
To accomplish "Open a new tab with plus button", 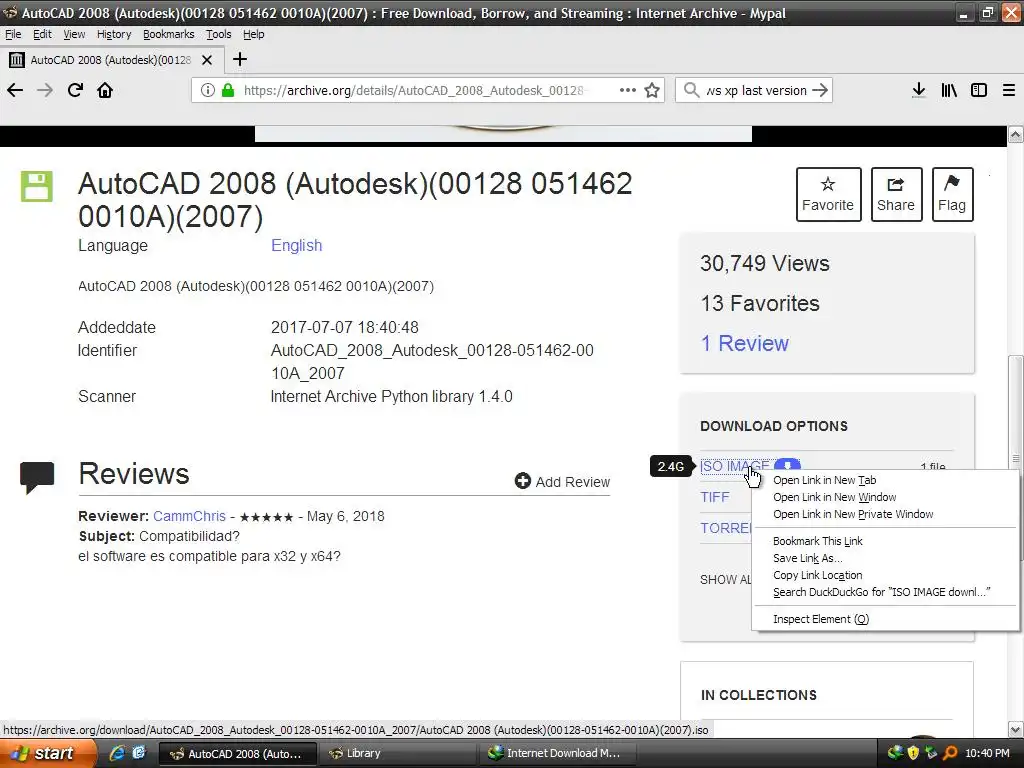I will 240,59.
